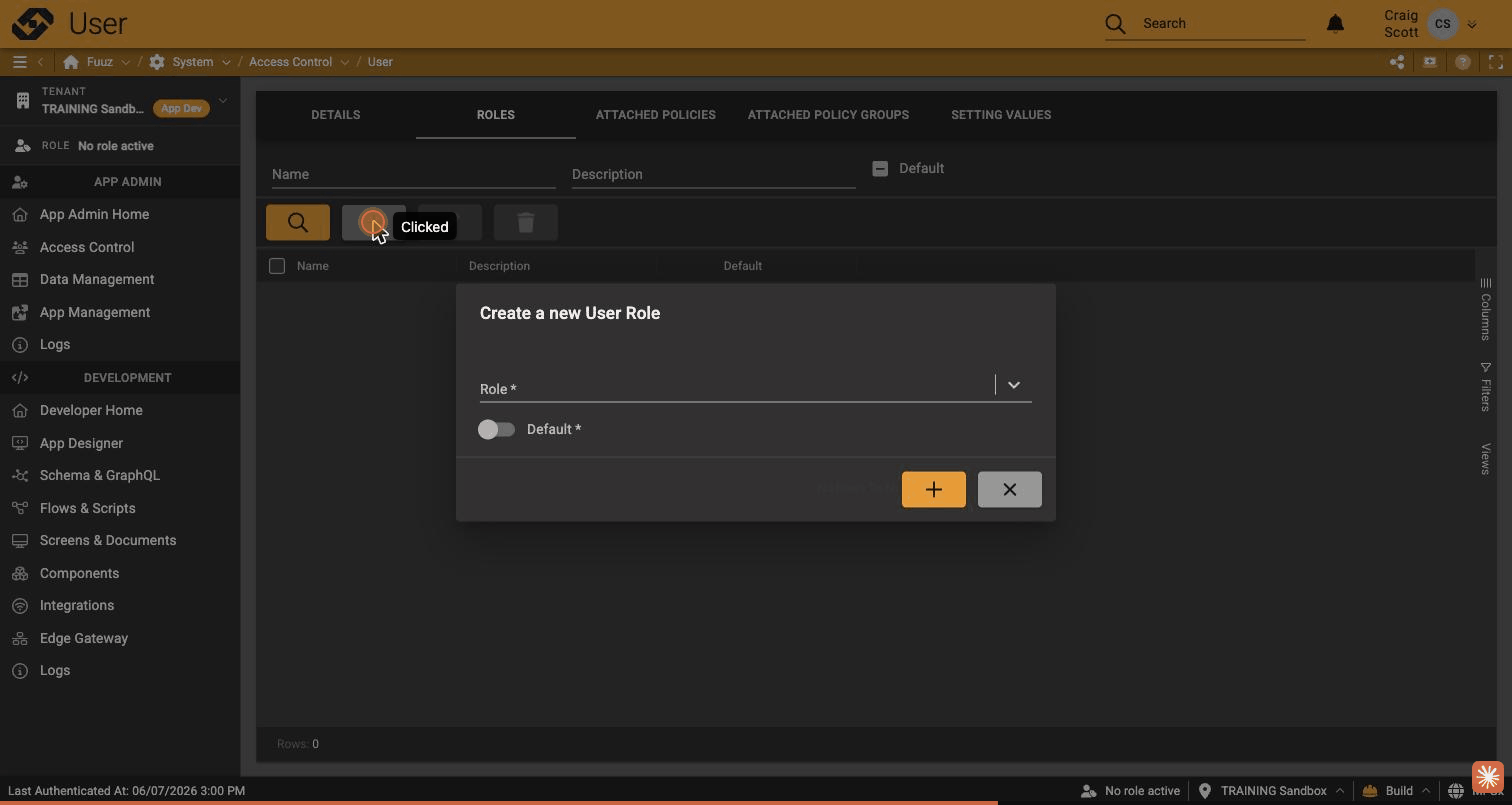The image size is (1512, 805).
Task: Click the ROLE No role active sidebar row
Action: 120,146
